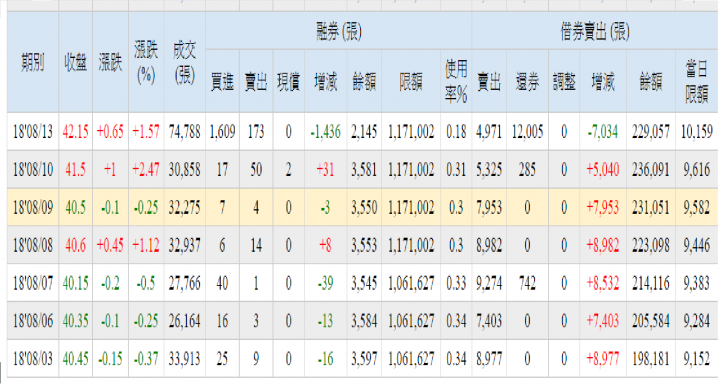Select the date cell 18'08/07
Viewport: 720px width, 386px height.
[x=33, y=283]
